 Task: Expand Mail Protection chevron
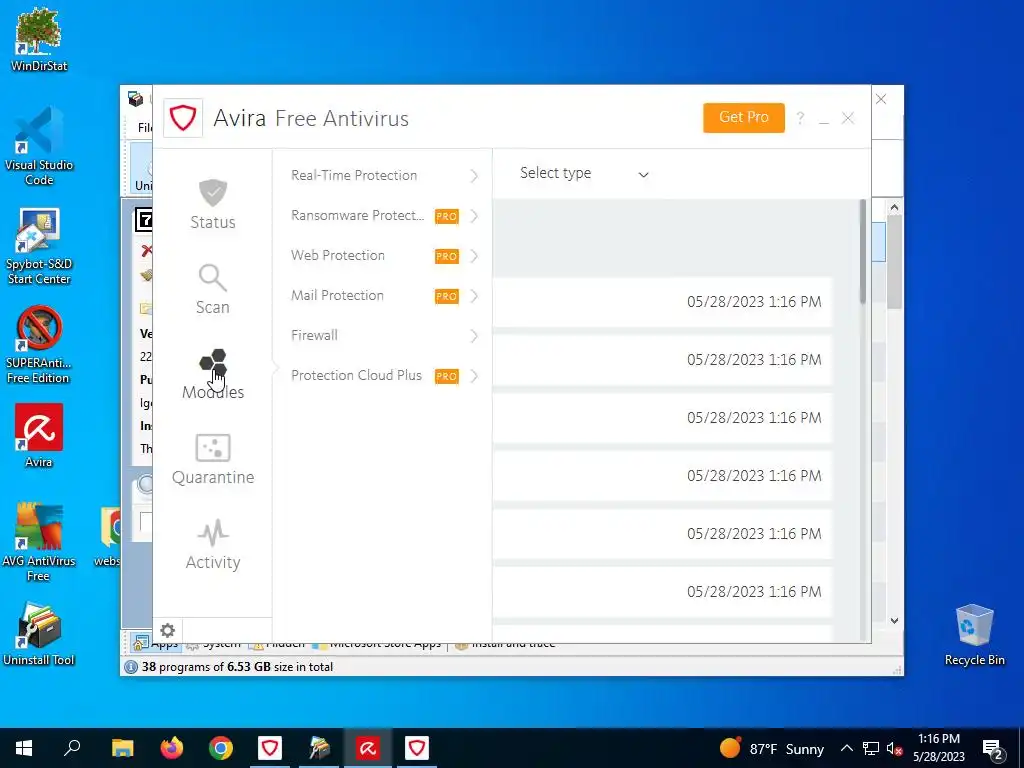tap(474, 296)
